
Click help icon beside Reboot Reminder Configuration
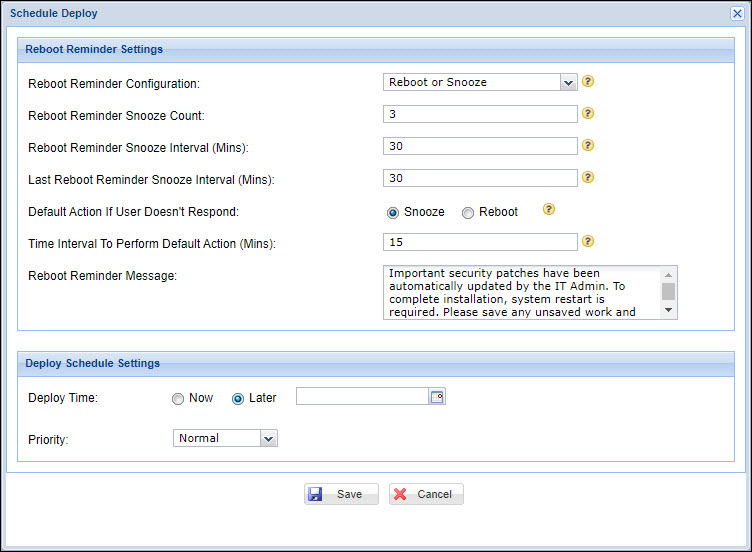(588, 82)
